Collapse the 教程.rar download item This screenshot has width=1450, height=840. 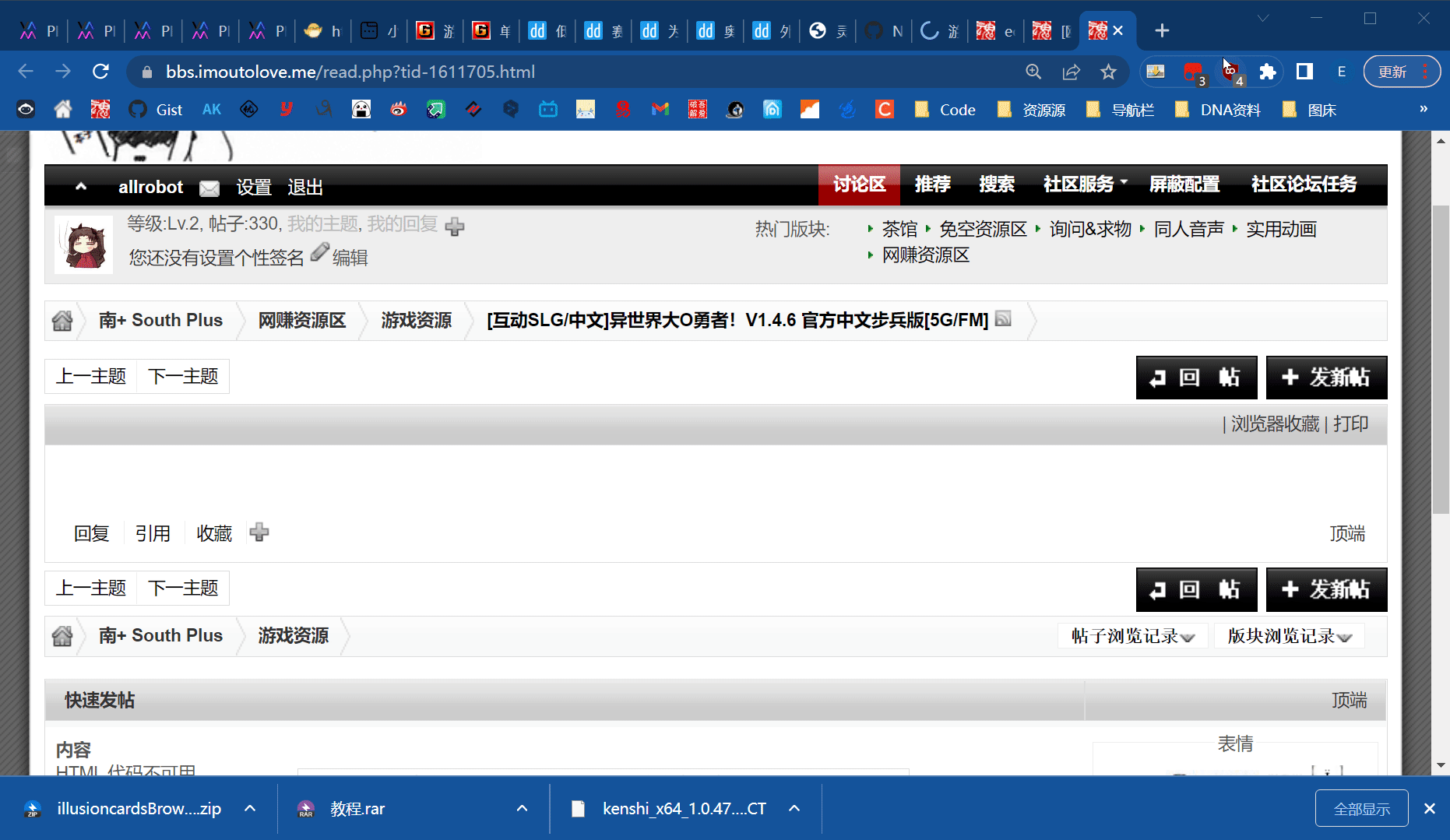click(521, 808)
